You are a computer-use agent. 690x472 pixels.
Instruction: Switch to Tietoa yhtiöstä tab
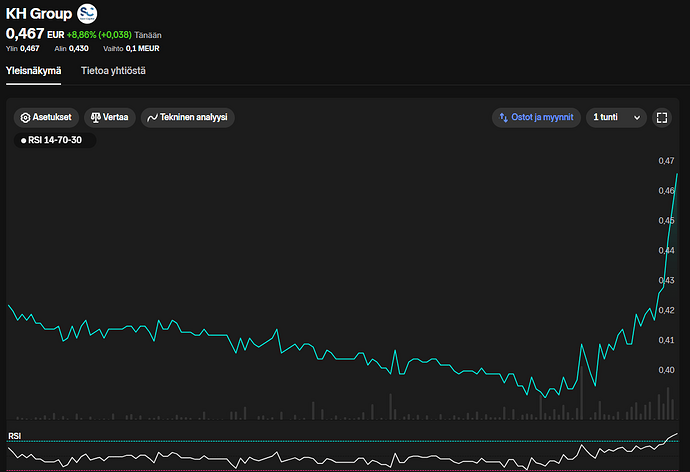[113, 71]
